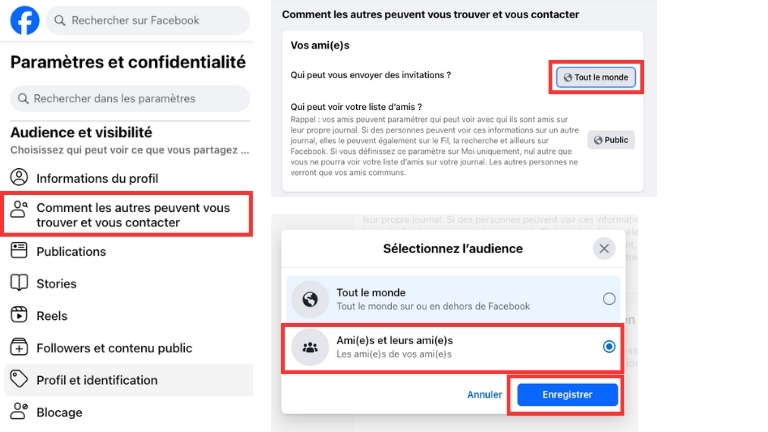This screenshot has width=768, height=432.
Task: Open the Tout le monde audience dropdown
Action: pyautogui.click(x=596, y=77)
